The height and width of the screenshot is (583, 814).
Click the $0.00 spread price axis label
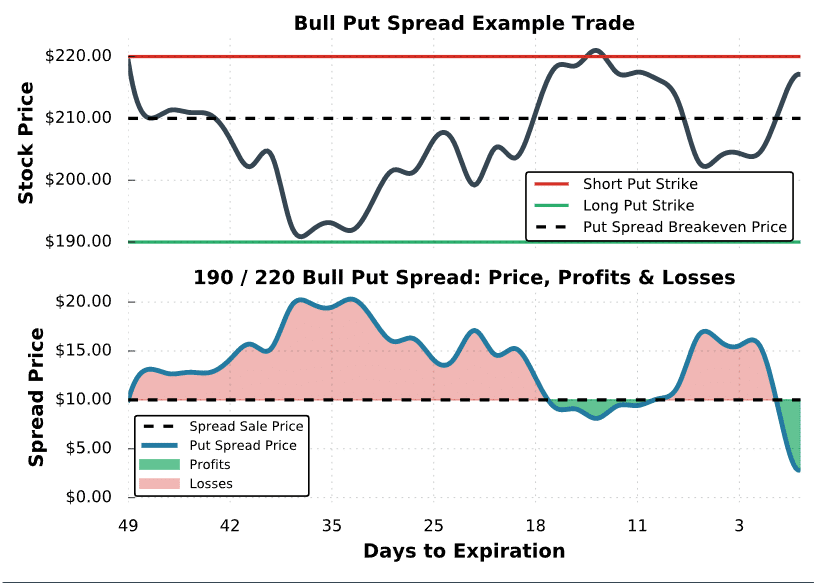(x=89, y=497)
